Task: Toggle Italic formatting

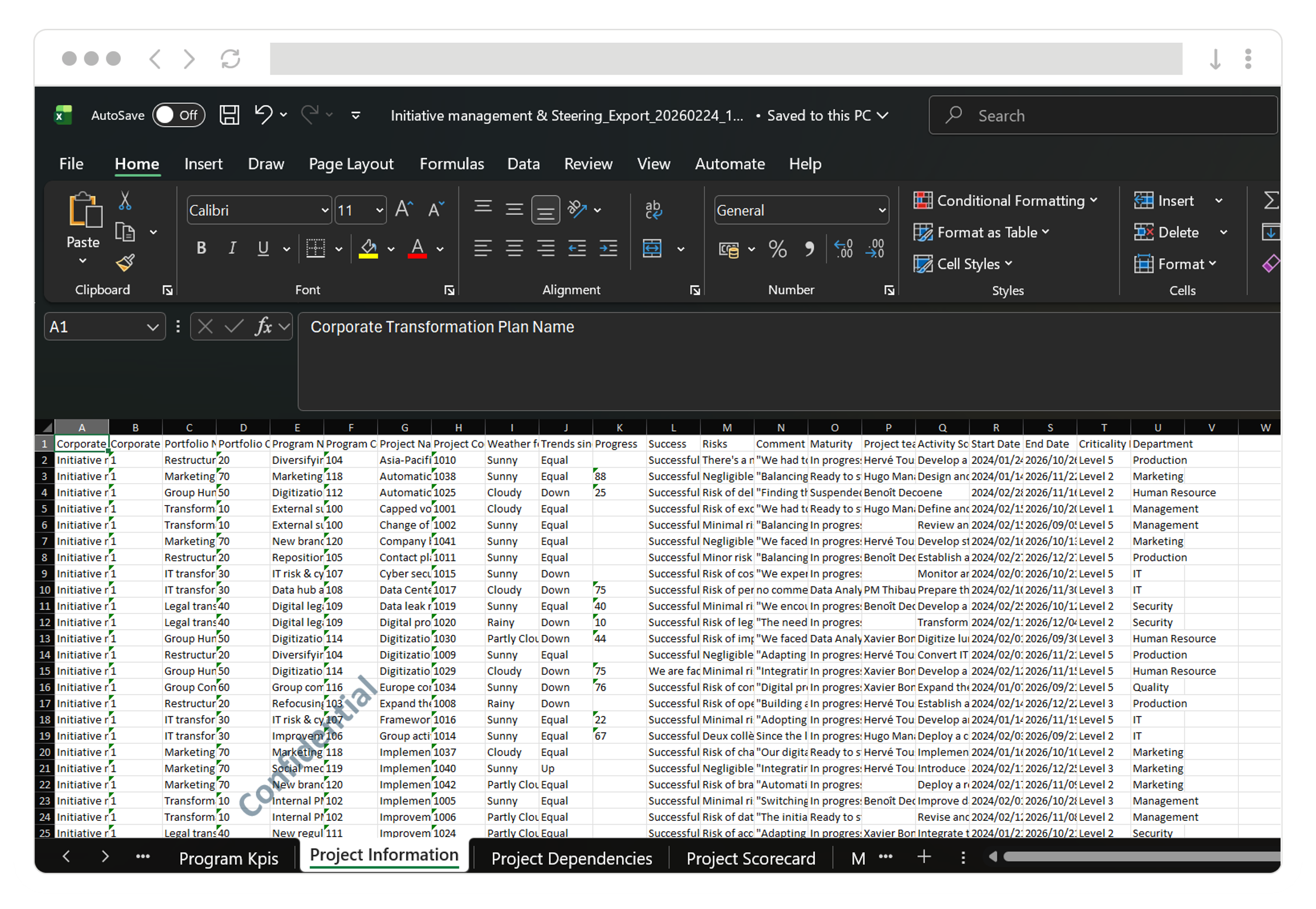Action: click(x=232, y=248)
